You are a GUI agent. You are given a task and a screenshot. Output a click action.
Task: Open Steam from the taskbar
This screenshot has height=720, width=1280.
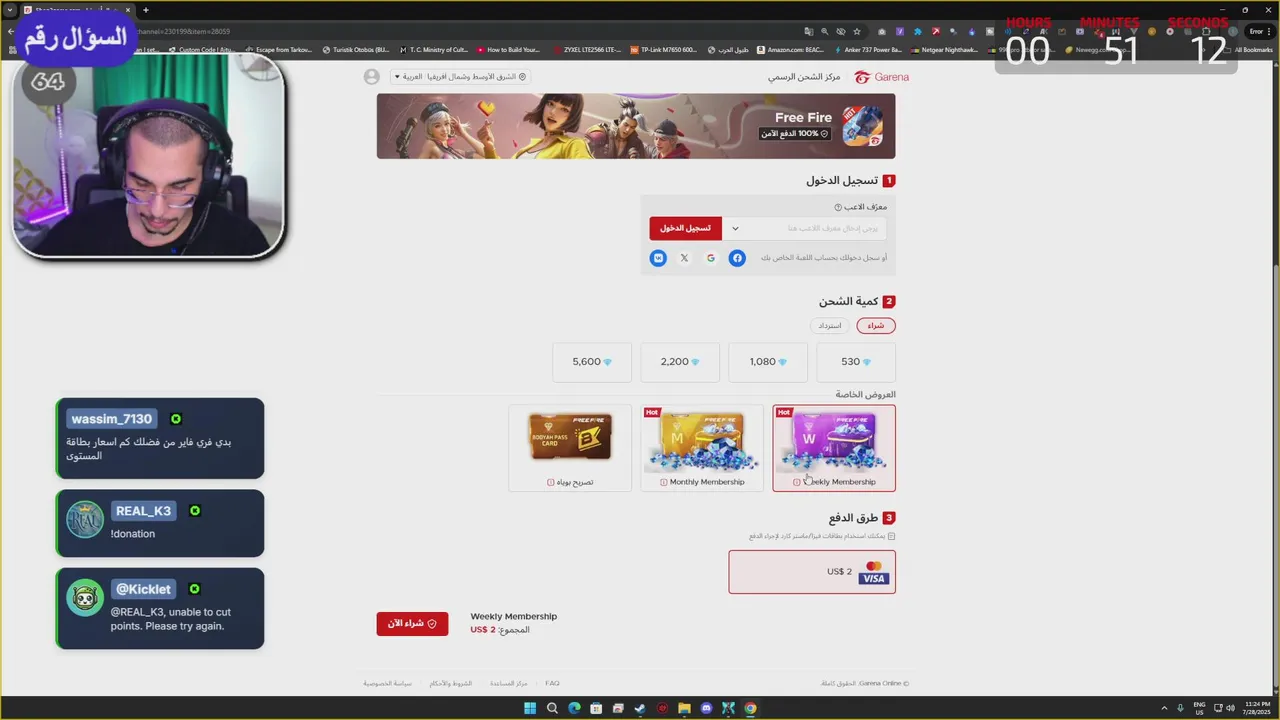(640, 708)
